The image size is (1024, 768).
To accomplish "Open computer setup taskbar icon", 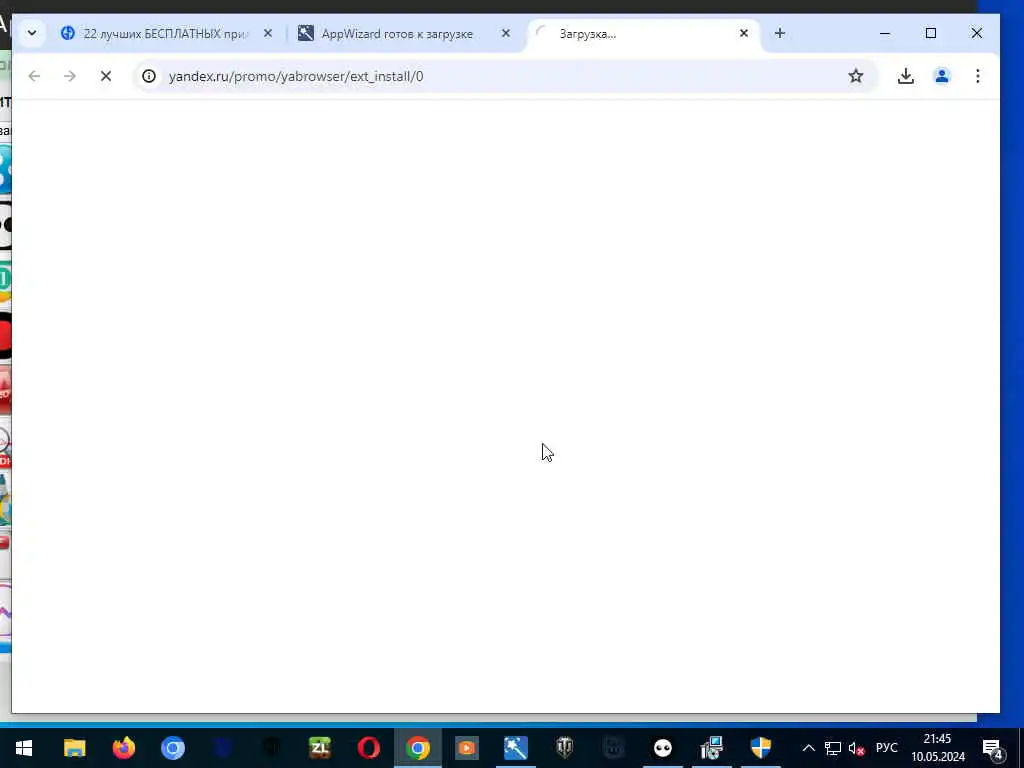I will [711, 748].
